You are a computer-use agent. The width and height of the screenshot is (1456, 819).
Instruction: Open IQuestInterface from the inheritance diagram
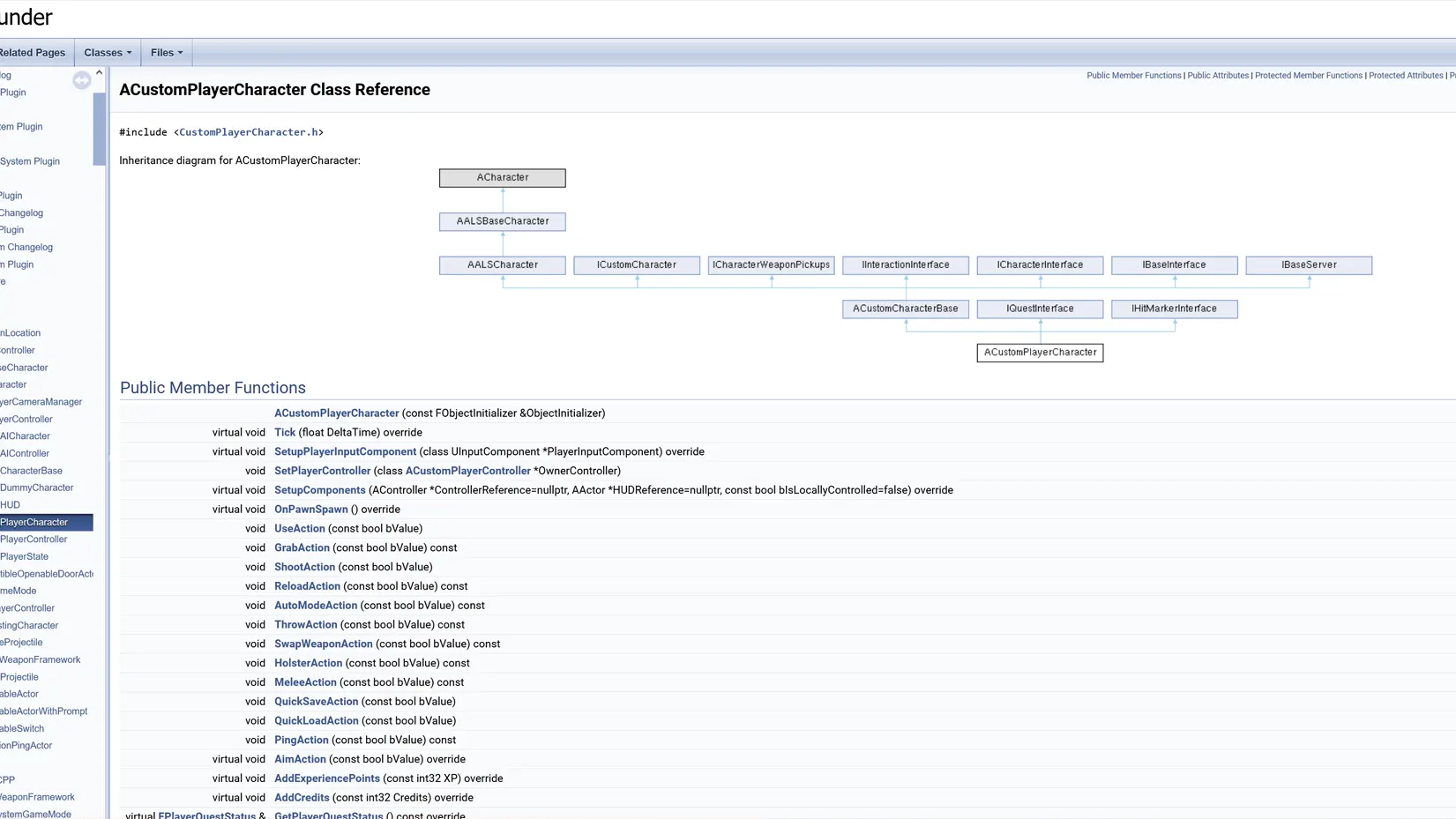click(1040, 309)
